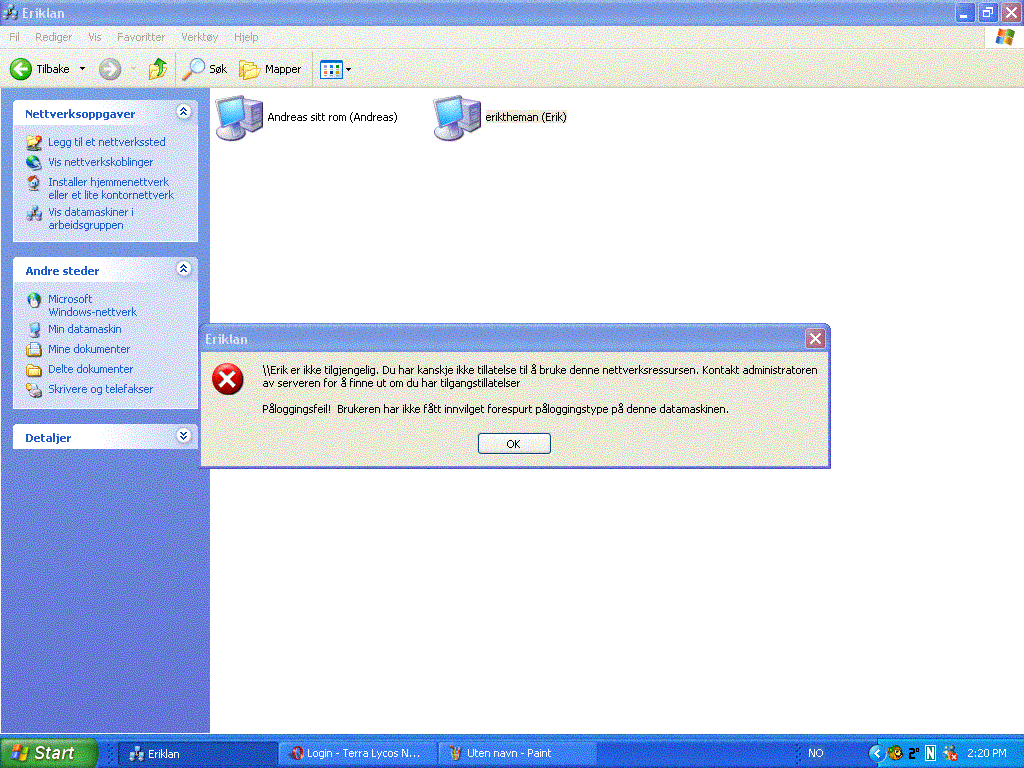The height and width of the screenshot is (768, 1024).
Task: Click the Microsoft Windows network icon
Action: (34, 300)
